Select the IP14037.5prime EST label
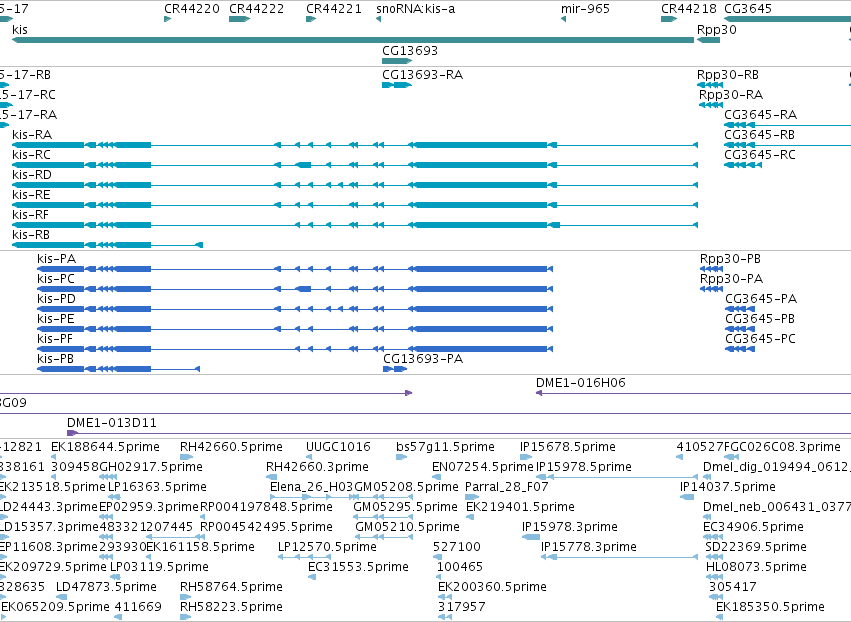 point(728,487)
